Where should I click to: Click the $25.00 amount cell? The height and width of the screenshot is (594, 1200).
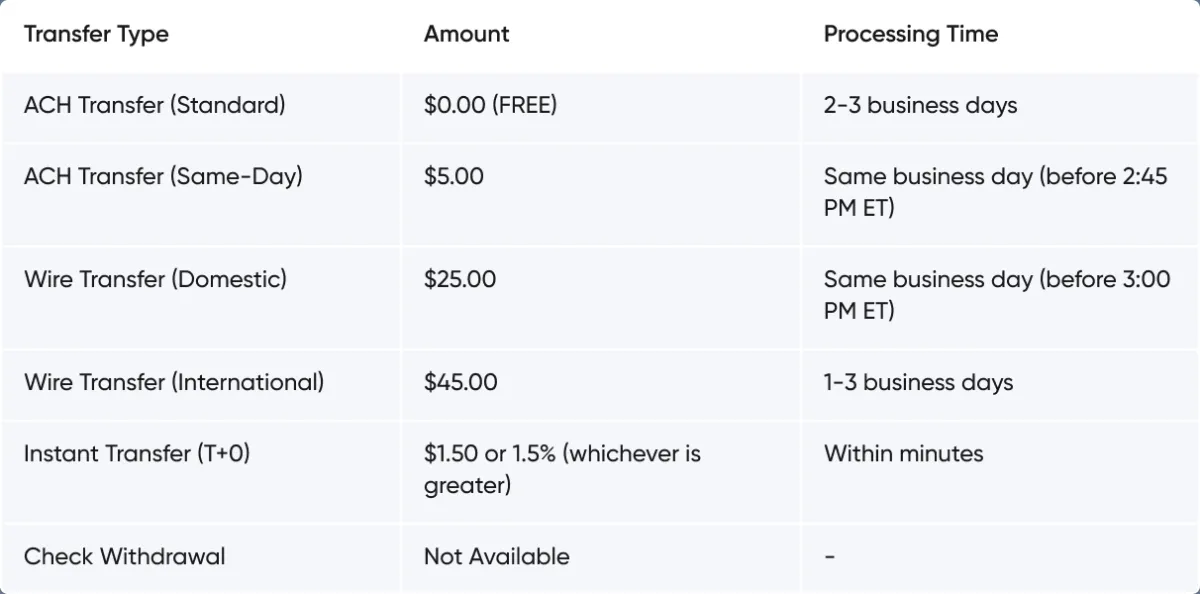[x=460, y=279]
